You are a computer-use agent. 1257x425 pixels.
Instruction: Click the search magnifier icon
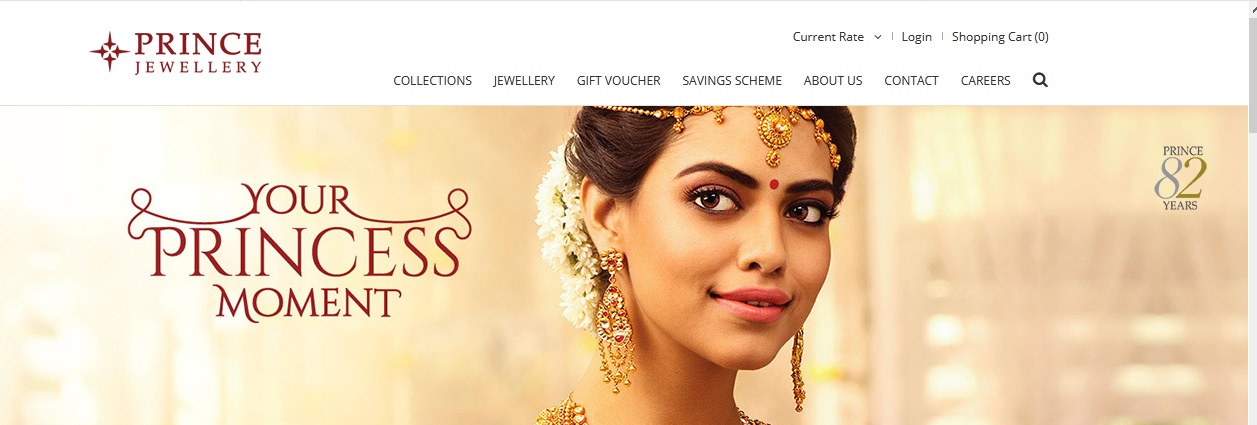[x=1040, y=80]
